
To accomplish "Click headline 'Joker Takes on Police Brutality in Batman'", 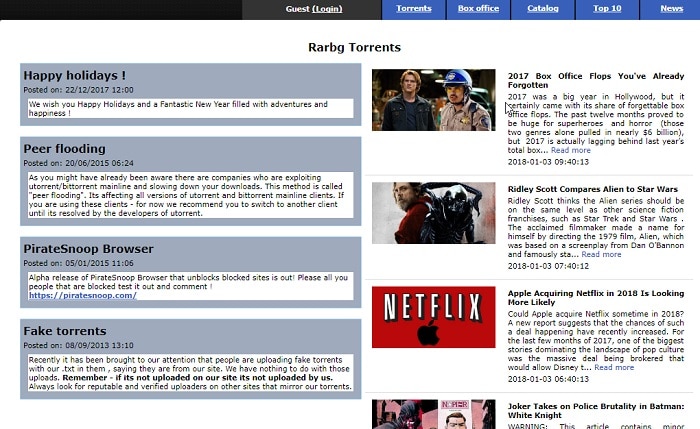I will point(596,411).
